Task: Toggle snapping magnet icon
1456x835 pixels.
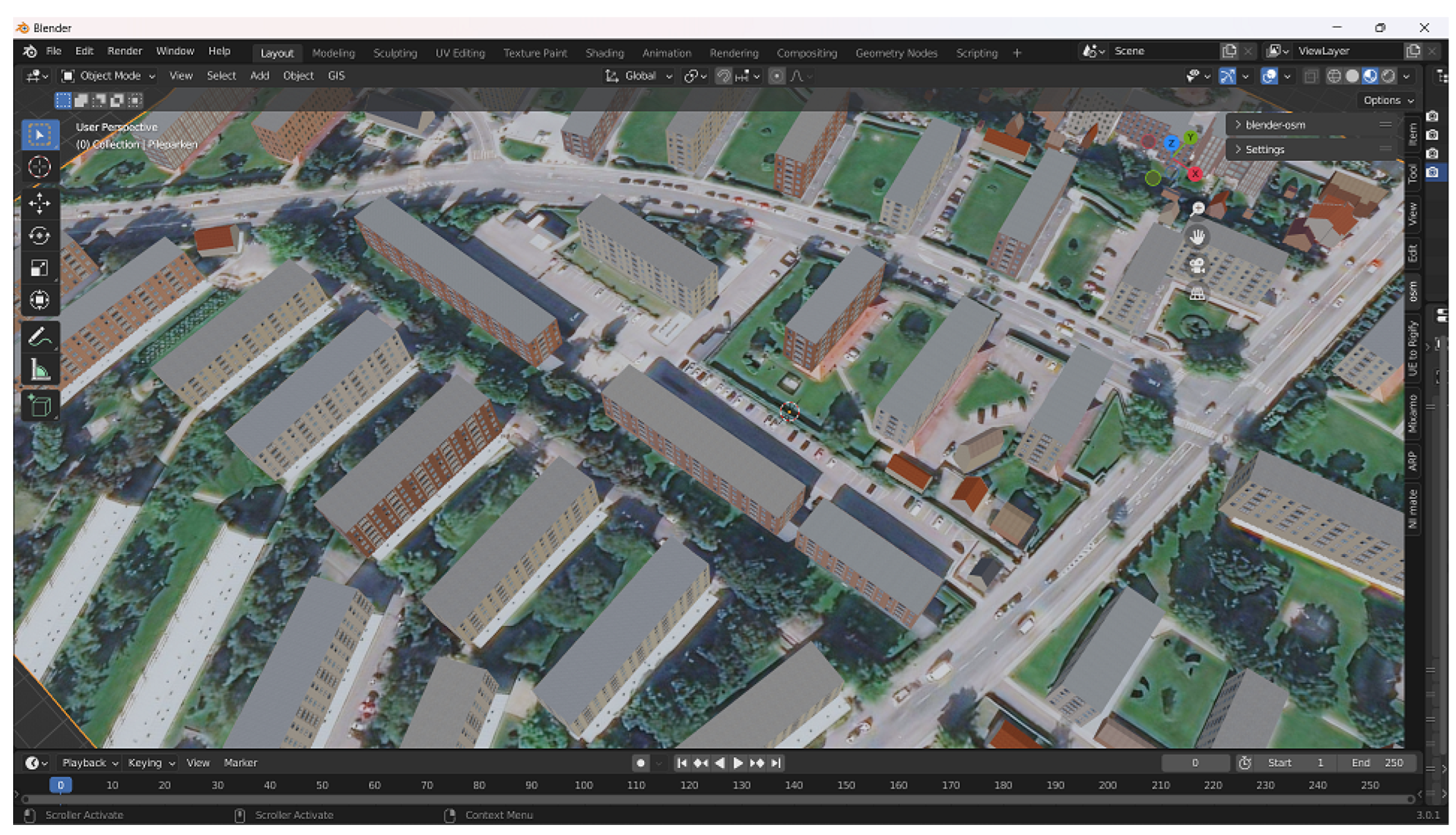Action: click(x=724, y=76)
